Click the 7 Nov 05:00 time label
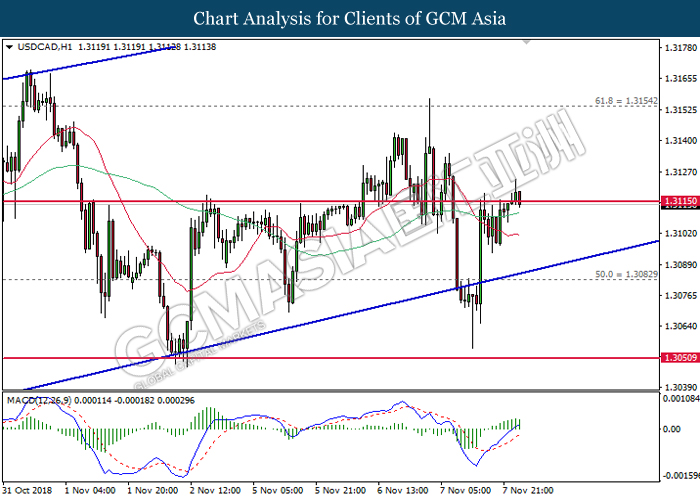Viewport: 700px width, 500px height. coord(465,490)
